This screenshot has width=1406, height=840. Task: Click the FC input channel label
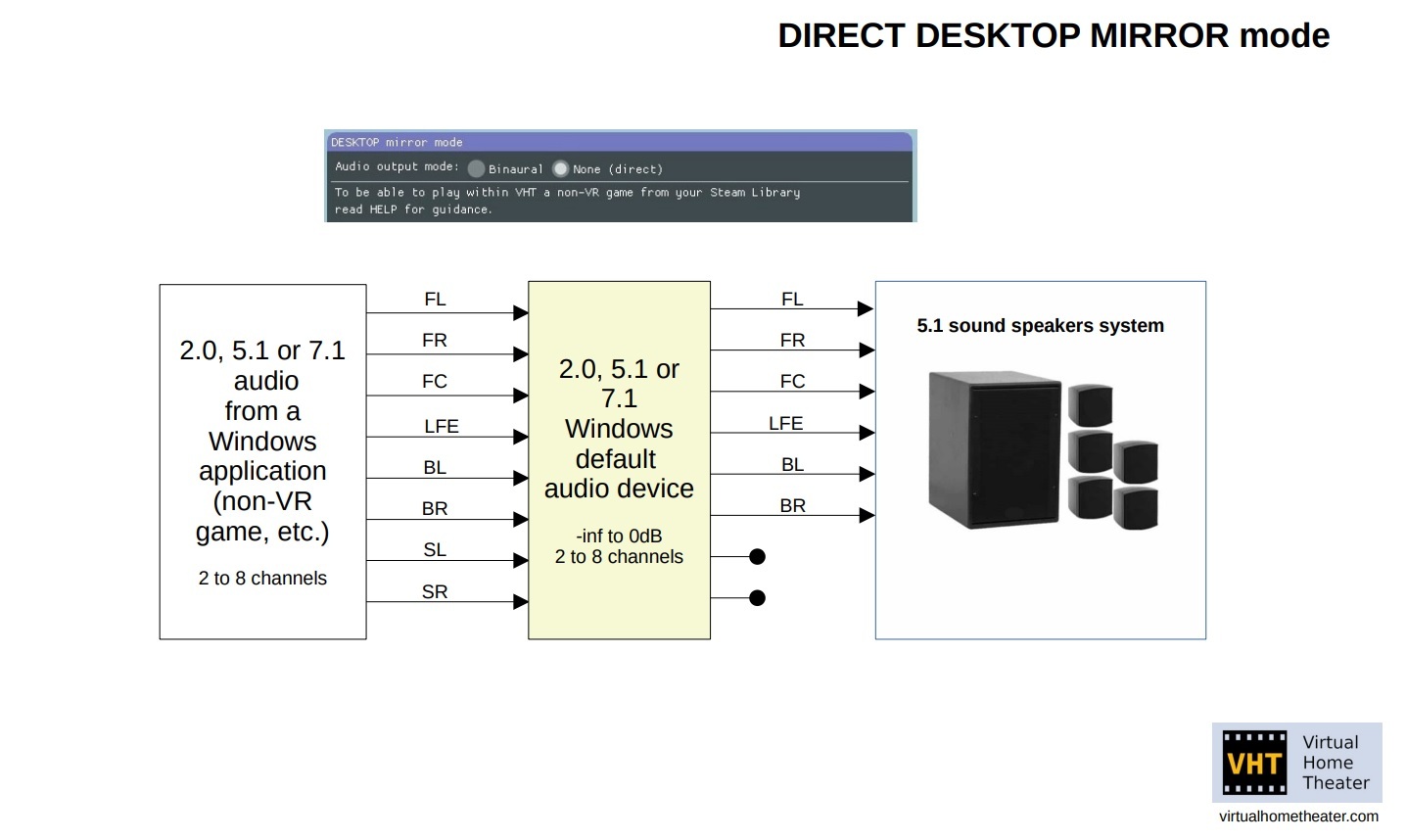pyautogui.click(x=435, y=382)
